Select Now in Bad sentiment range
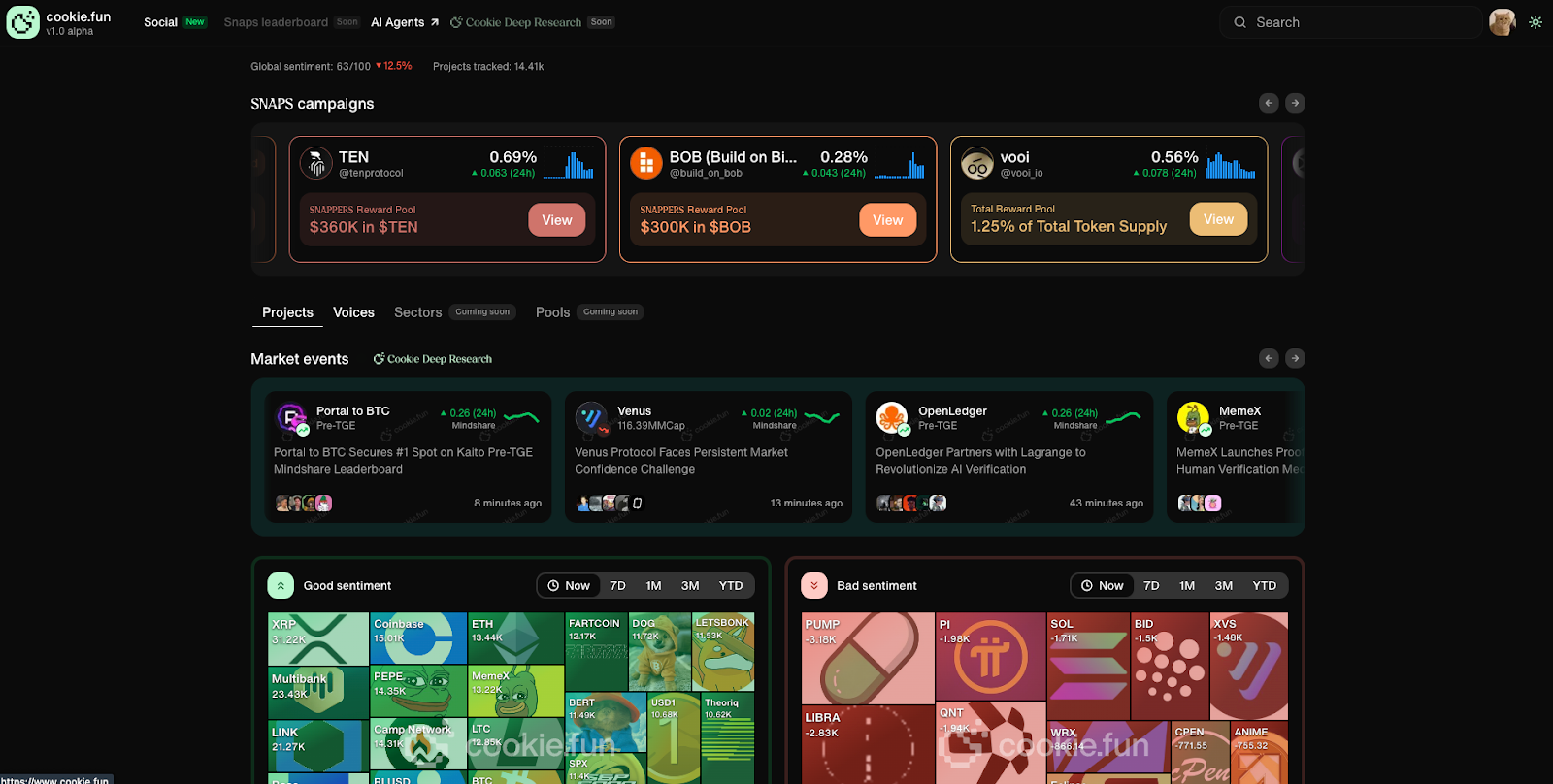The image size is (1553, 784). 1103,586
